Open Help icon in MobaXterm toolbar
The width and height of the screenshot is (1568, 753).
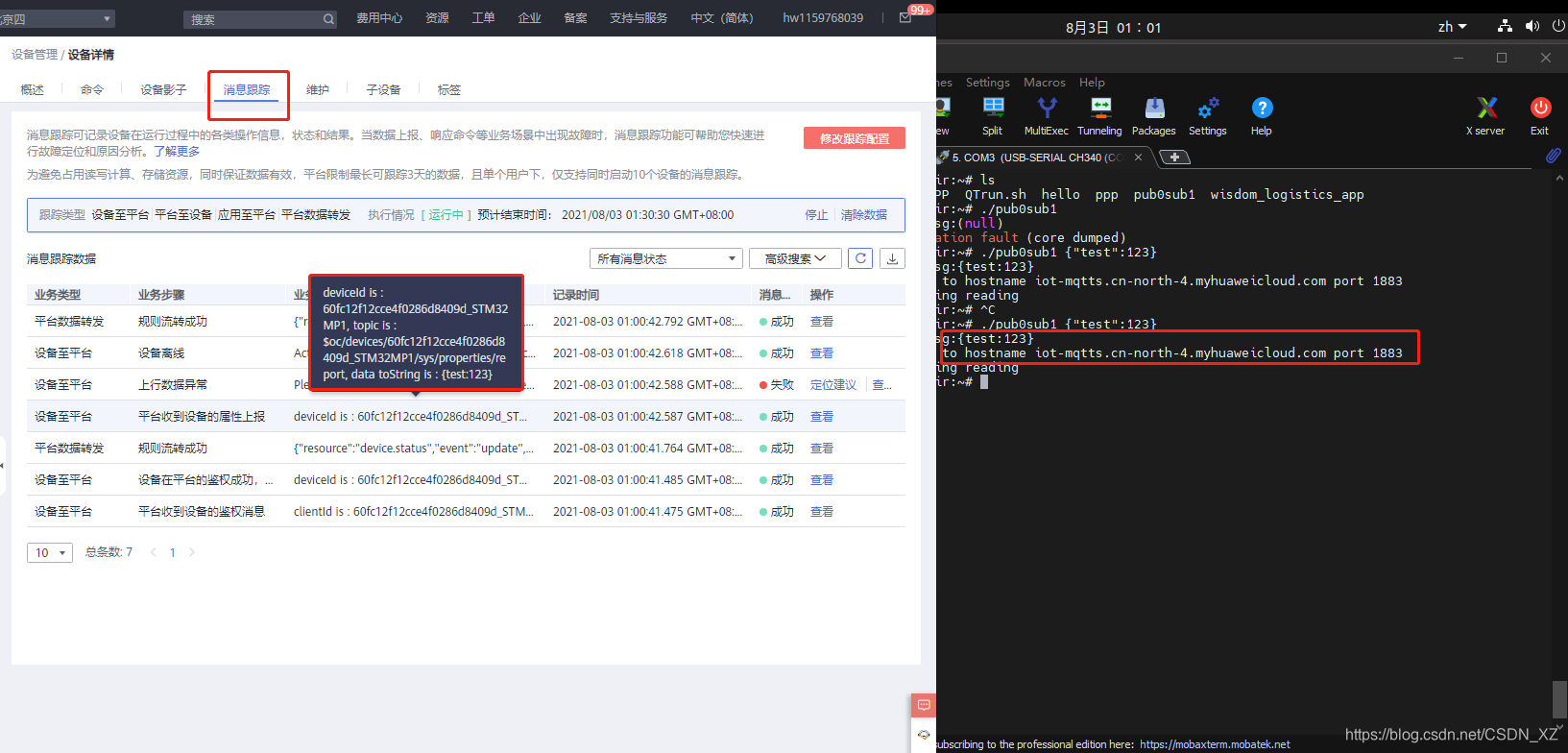pyautogui.click(x=1262, y=116)
